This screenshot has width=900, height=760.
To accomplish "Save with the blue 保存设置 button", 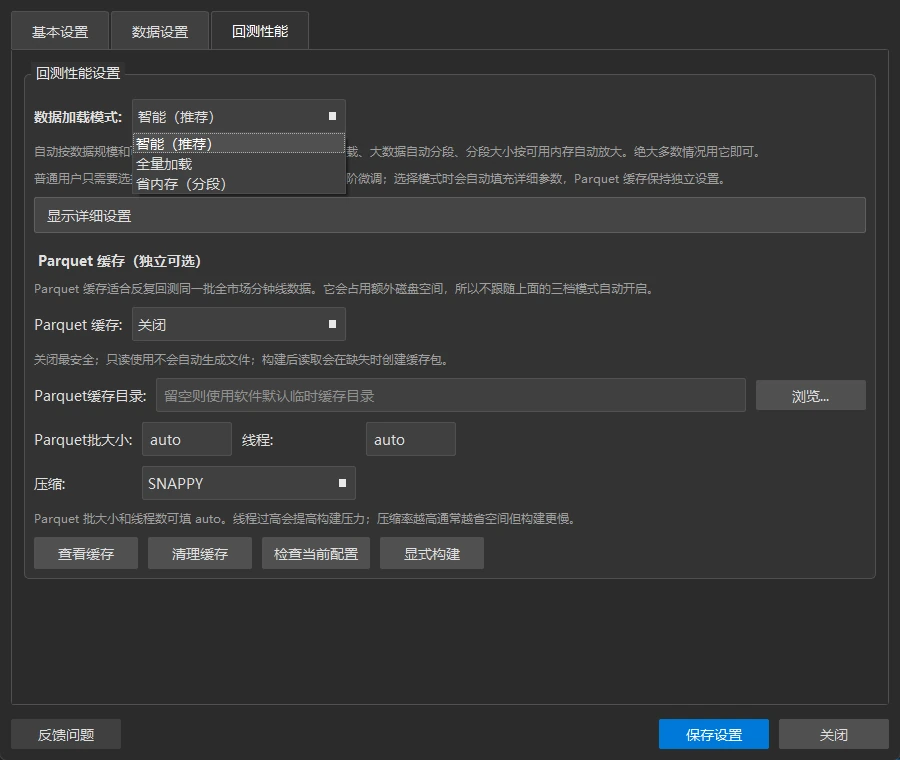I will (x=713, y=734).
